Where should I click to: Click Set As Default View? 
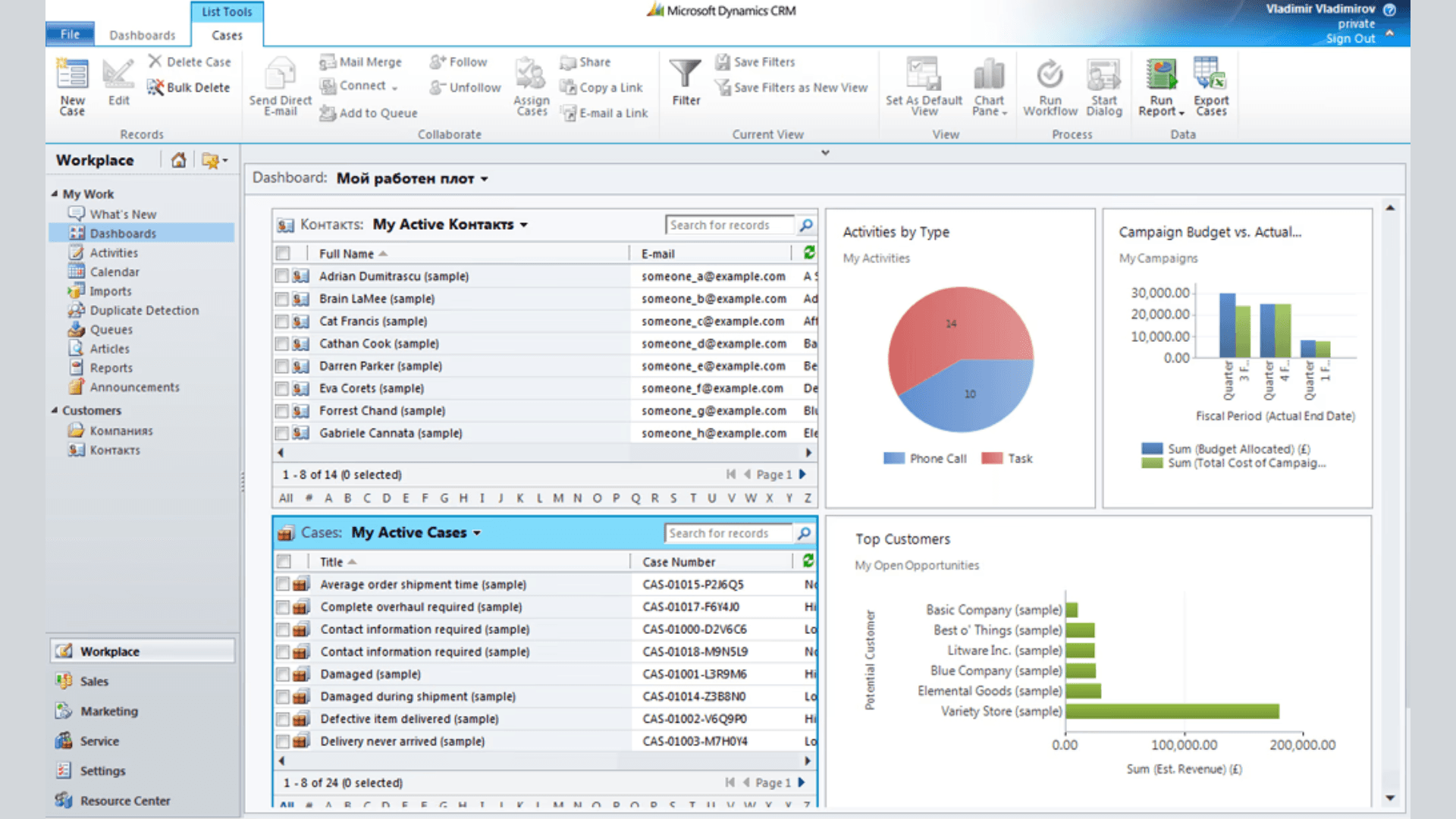coord(924,86)
